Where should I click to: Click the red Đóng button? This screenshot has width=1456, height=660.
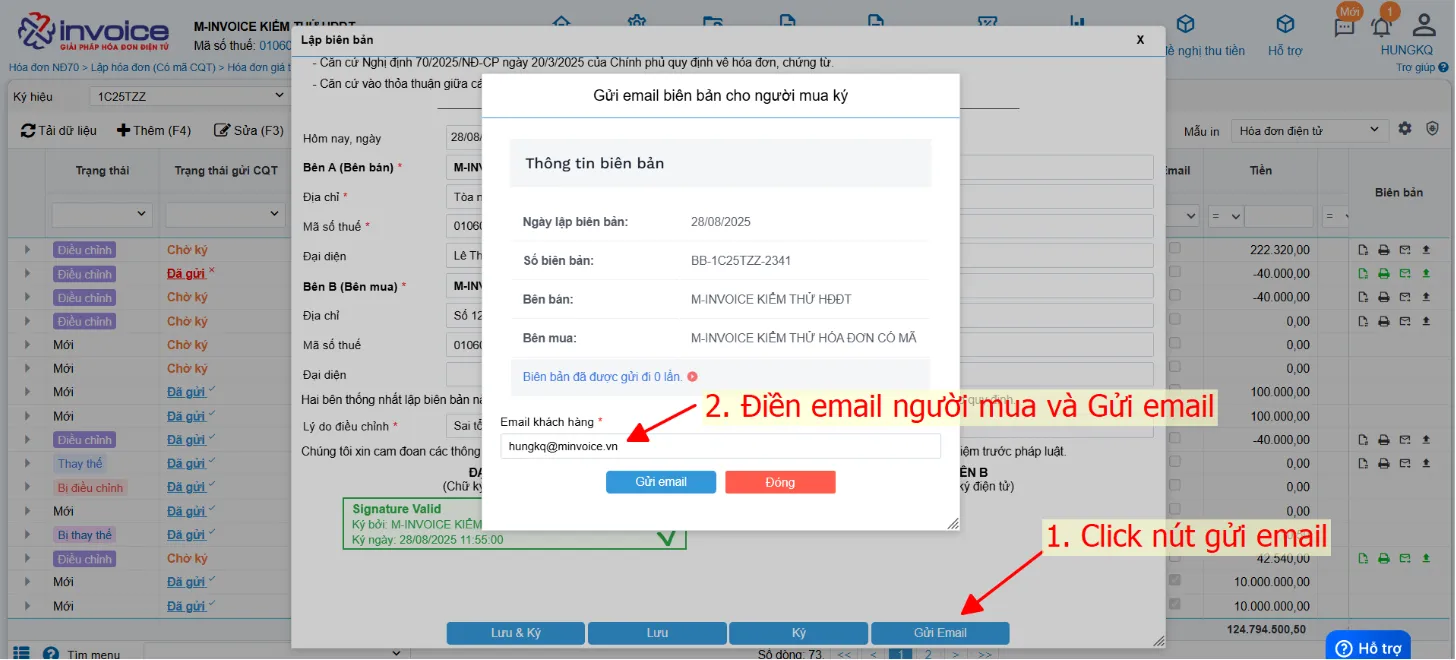click(x=780, y=482)
